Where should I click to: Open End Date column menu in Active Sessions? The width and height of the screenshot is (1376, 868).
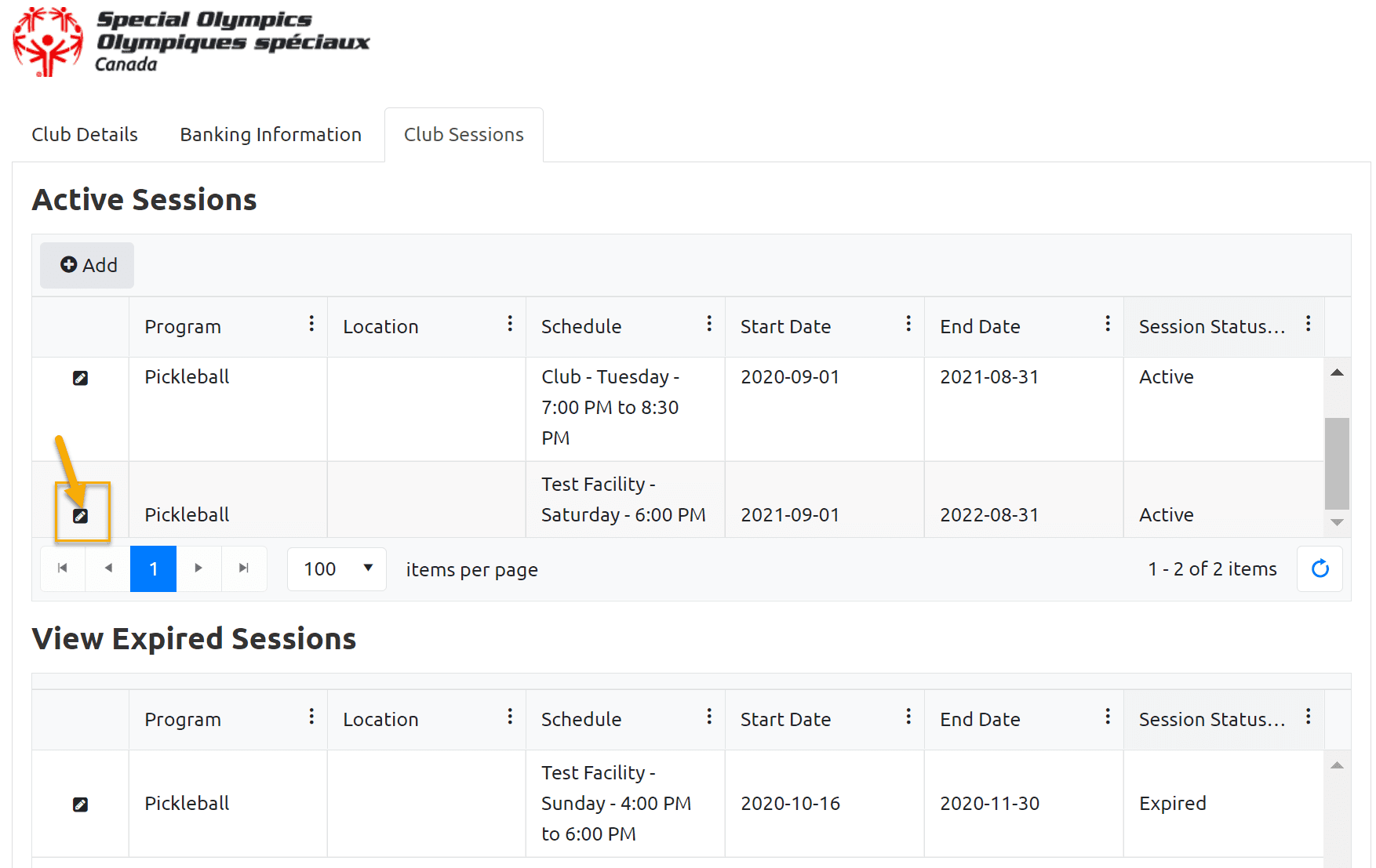(1108, 324)
